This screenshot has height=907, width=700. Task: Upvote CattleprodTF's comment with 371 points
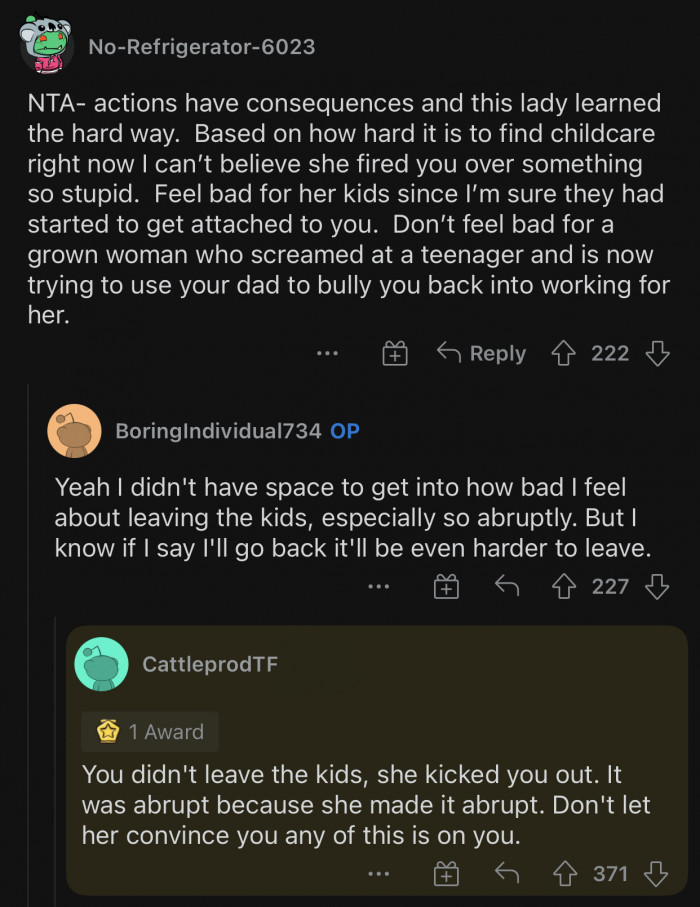pos(565,873)
